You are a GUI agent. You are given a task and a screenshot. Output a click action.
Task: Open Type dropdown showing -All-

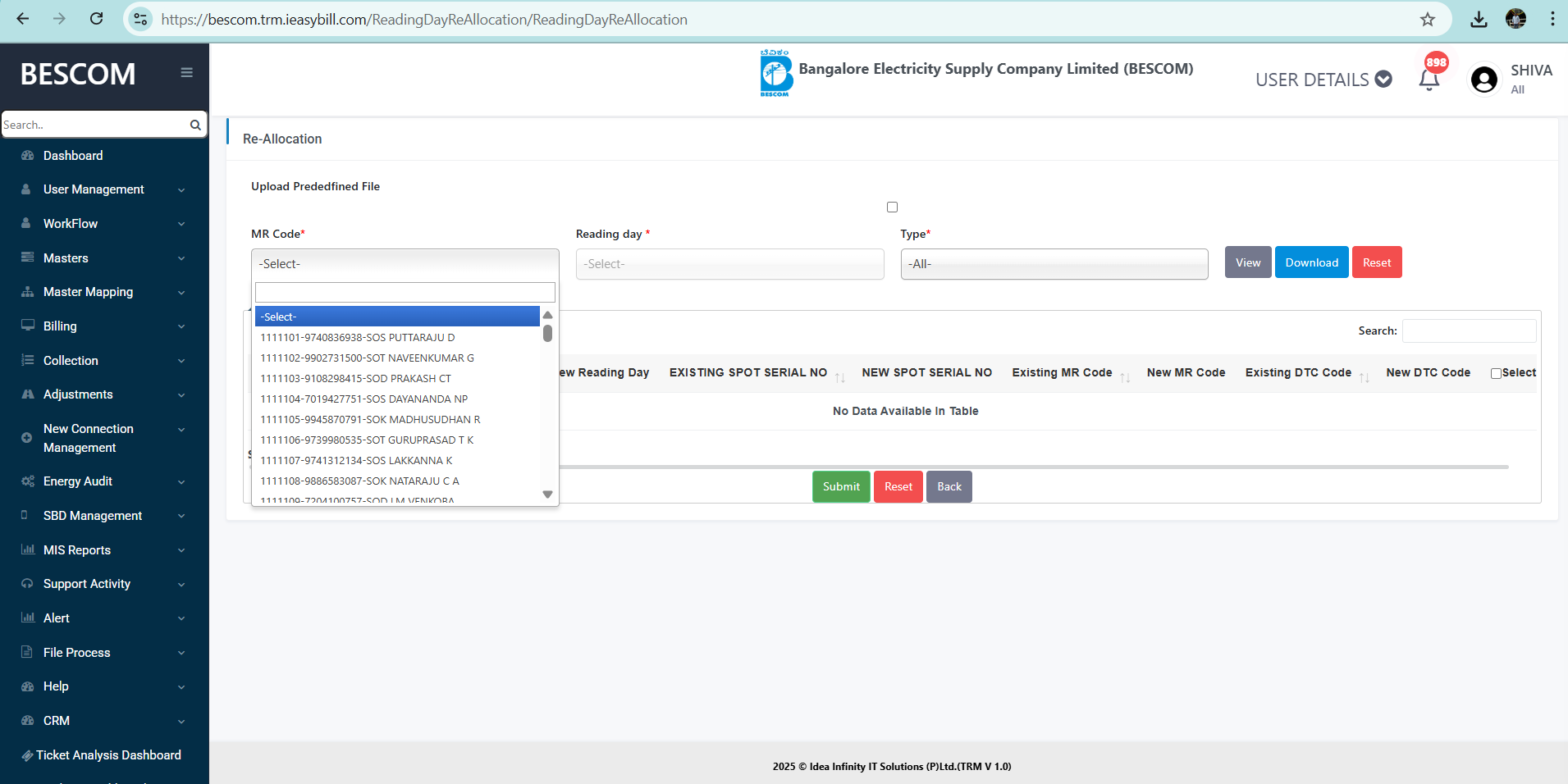1054,264
